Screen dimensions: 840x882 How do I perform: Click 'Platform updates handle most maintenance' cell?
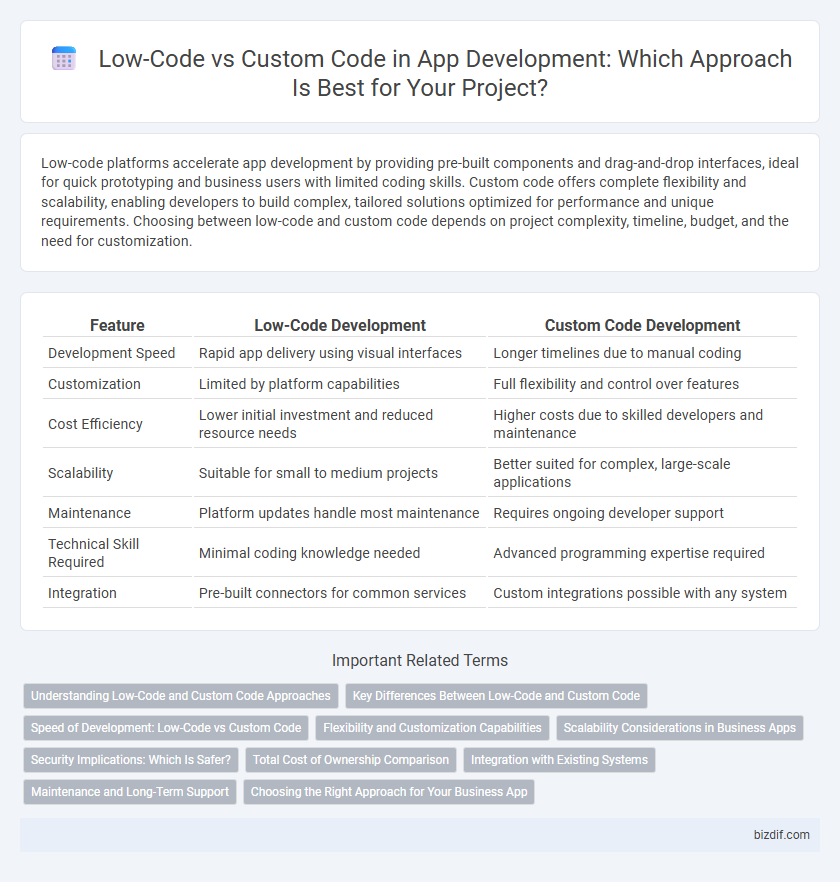339,512
